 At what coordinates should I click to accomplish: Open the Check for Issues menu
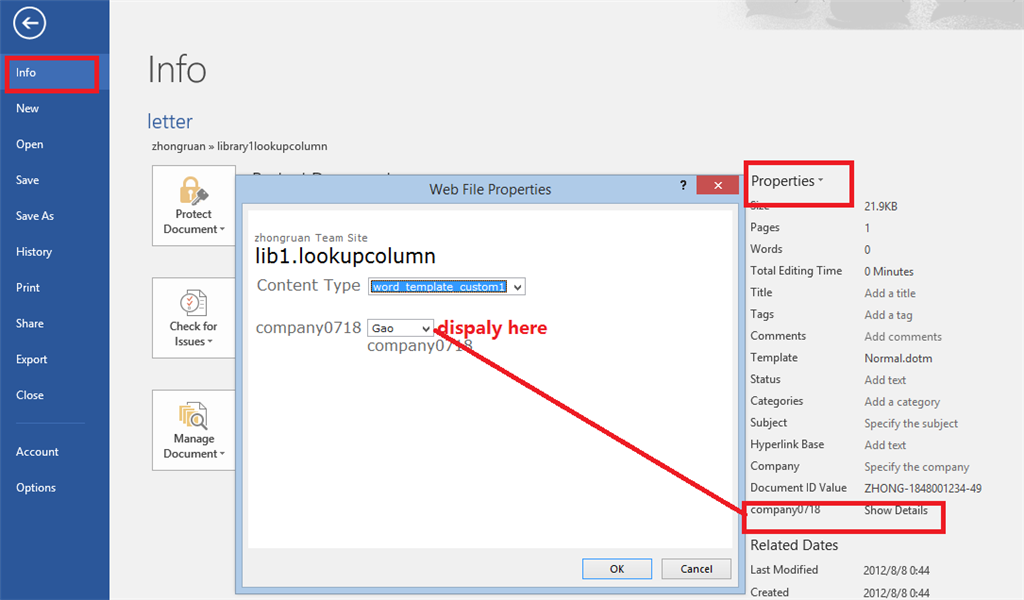(x=194, y=318)
